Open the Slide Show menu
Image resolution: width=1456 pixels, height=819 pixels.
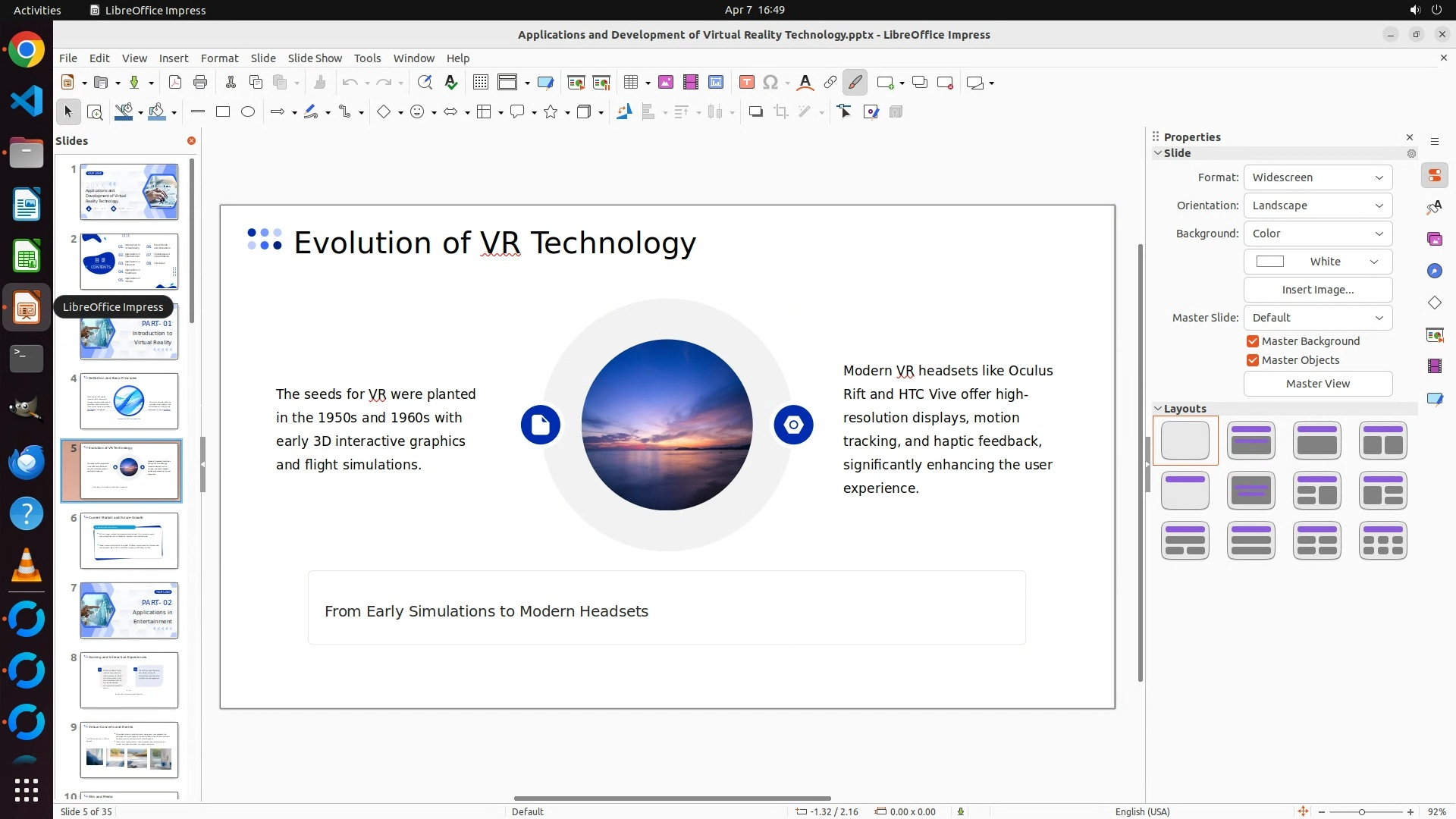(315, 58)
